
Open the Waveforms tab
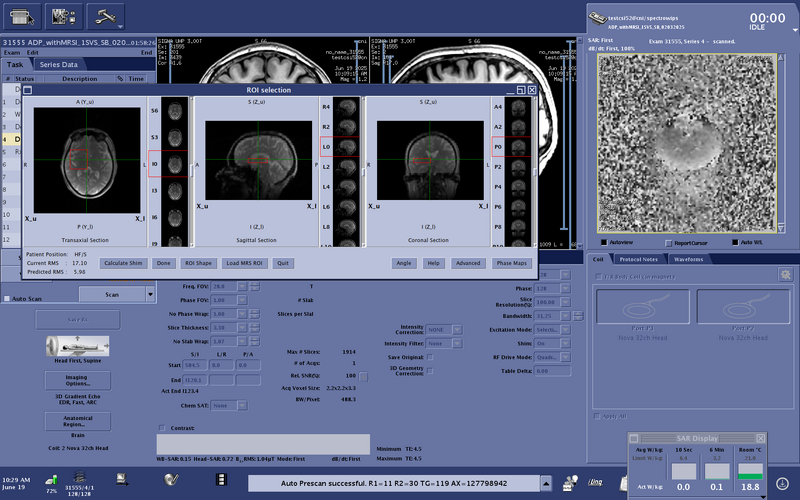[x=688, y=259]
